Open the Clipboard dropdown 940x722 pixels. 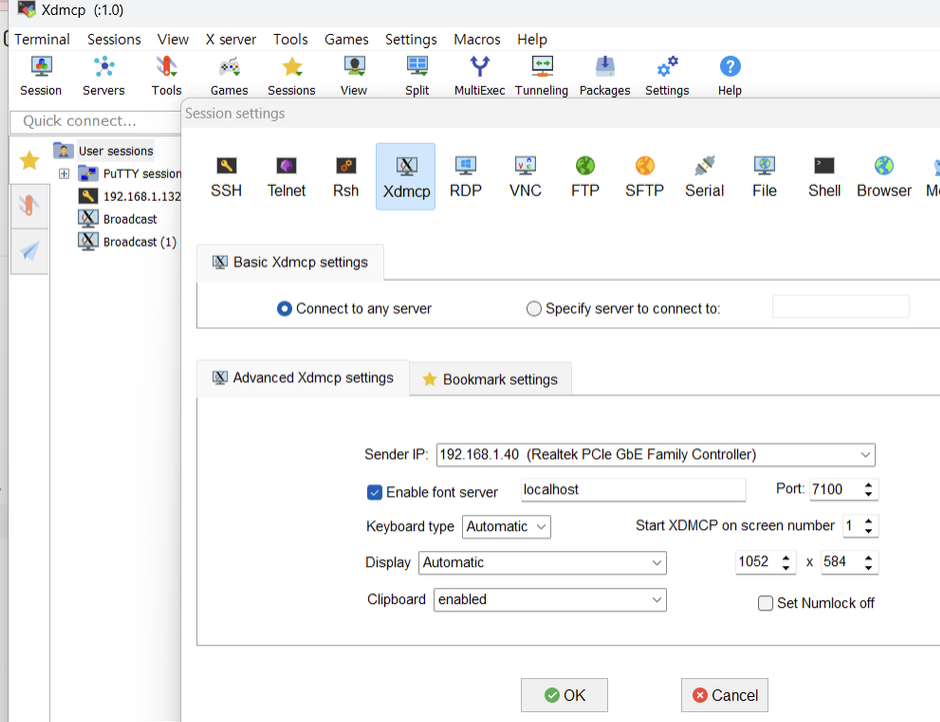pyautogui.click(x=550, y=600)
